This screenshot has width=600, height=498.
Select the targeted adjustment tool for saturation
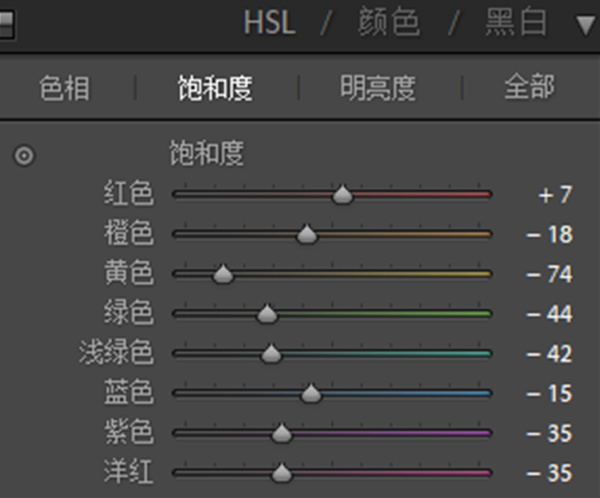click(23, 156)
